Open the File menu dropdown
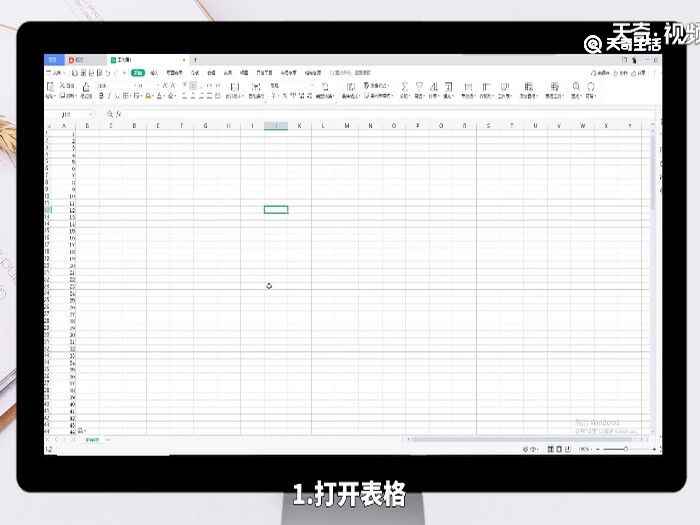Viewport: 700px width, 525px height. tap(54, 73)
